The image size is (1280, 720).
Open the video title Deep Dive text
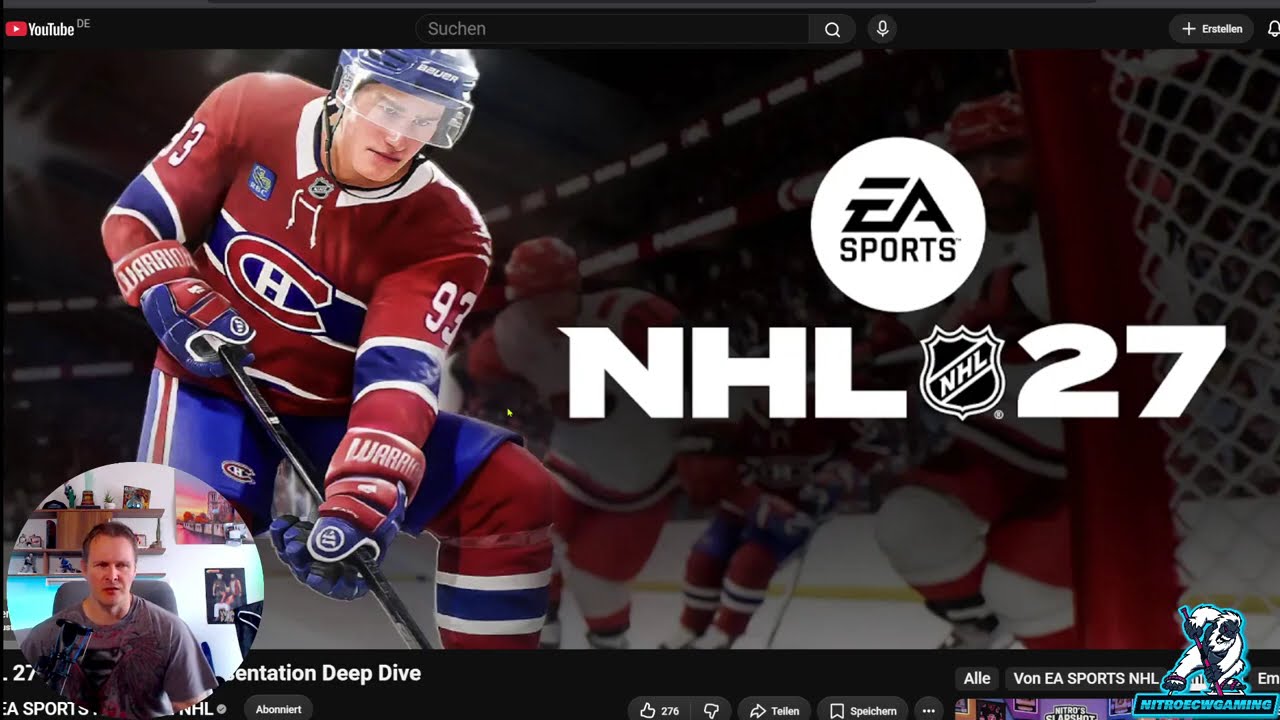tap(212, 673)
